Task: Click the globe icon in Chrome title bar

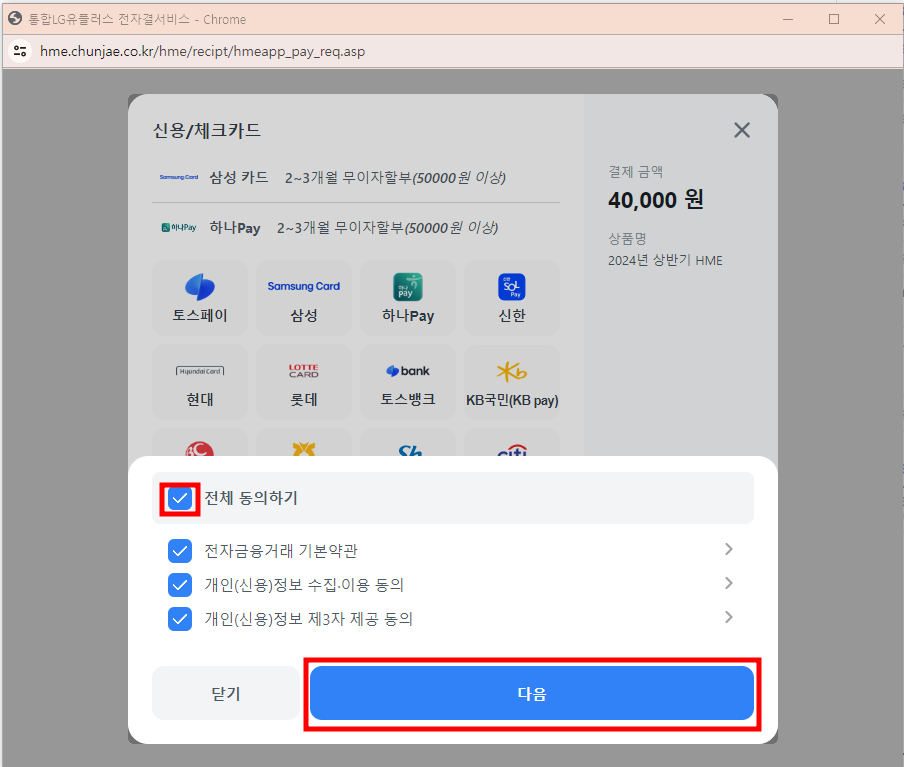Action: tap(15, 19)
